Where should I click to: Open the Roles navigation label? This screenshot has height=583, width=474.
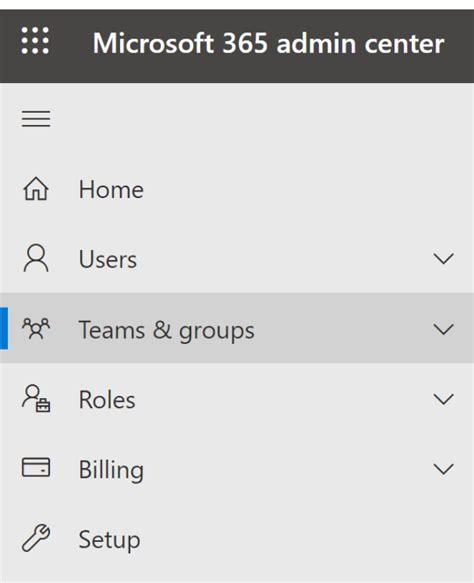107,400
